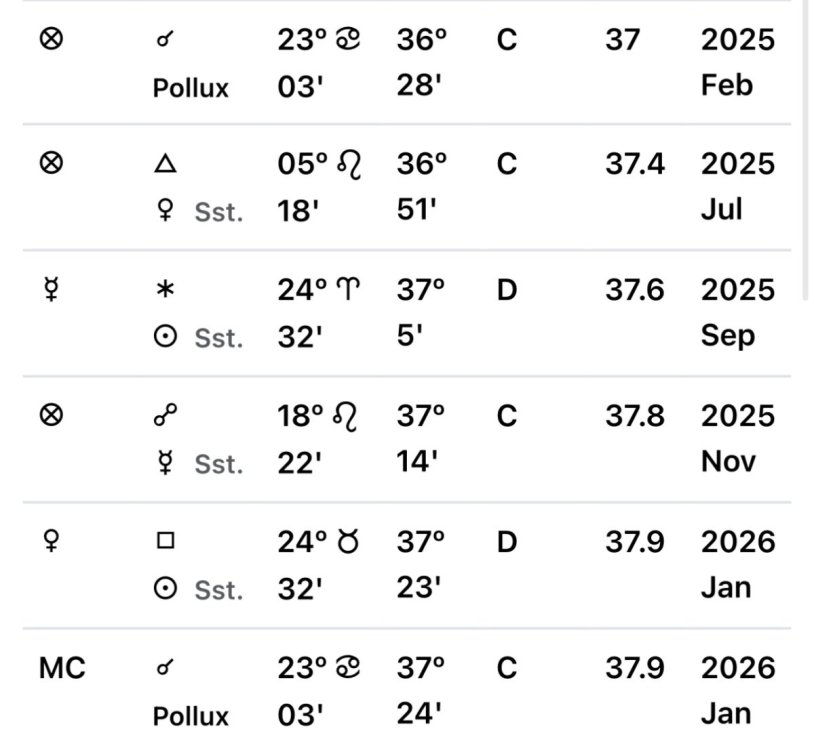Click the age value 37.6
The image size is (814, 750).
[x=634, y=290]
